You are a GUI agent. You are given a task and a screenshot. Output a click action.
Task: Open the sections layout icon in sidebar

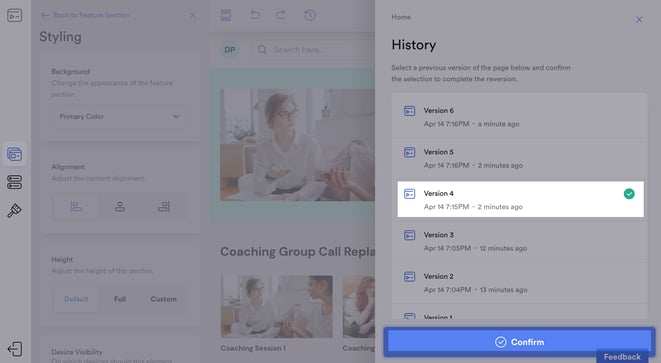[14, 183]
